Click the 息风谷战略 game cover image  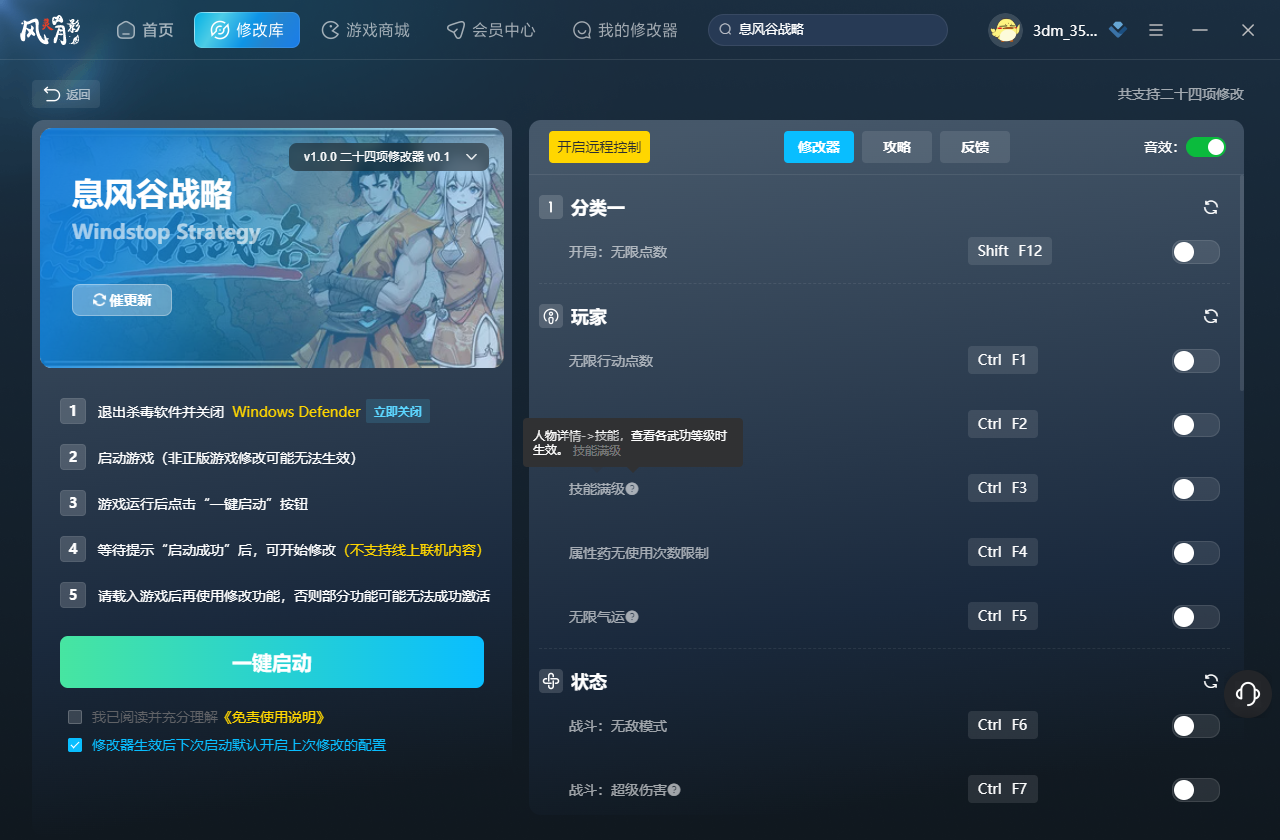pyautogui.click(x=272, y=248)
